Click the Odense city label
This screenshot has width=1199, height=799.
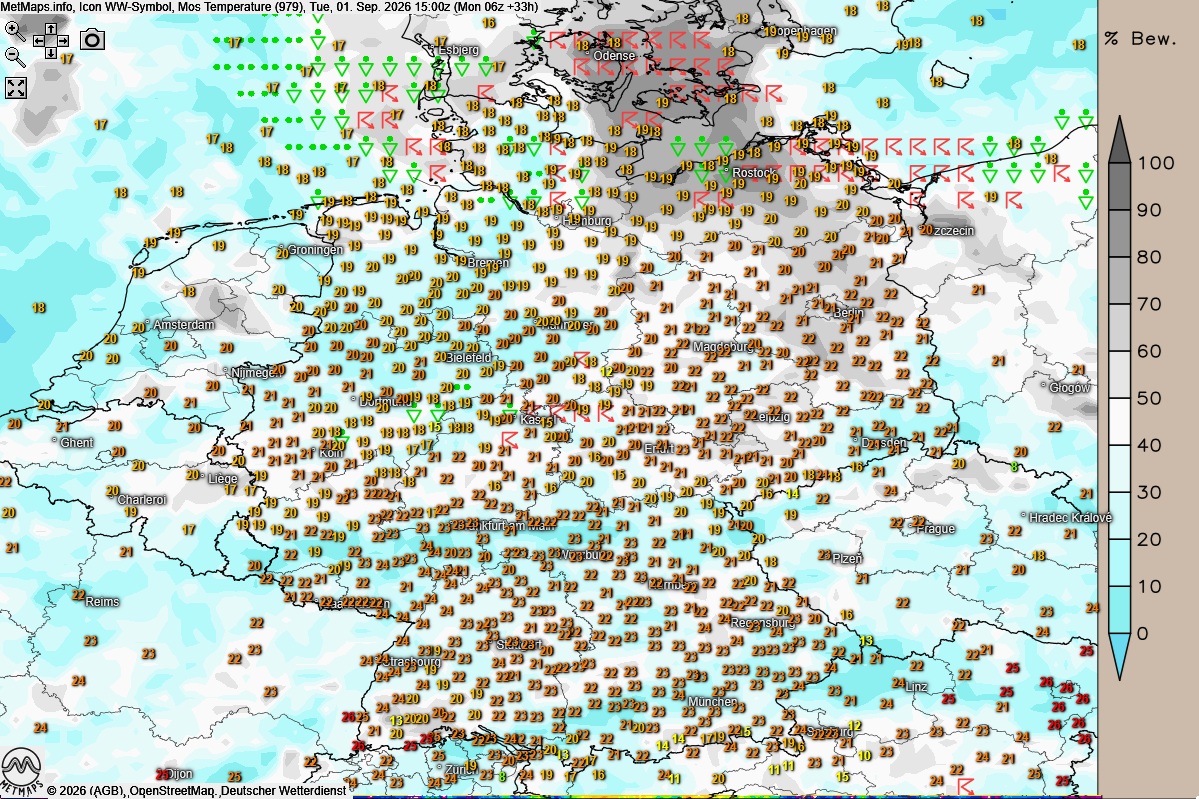click(x=614, y=56)
